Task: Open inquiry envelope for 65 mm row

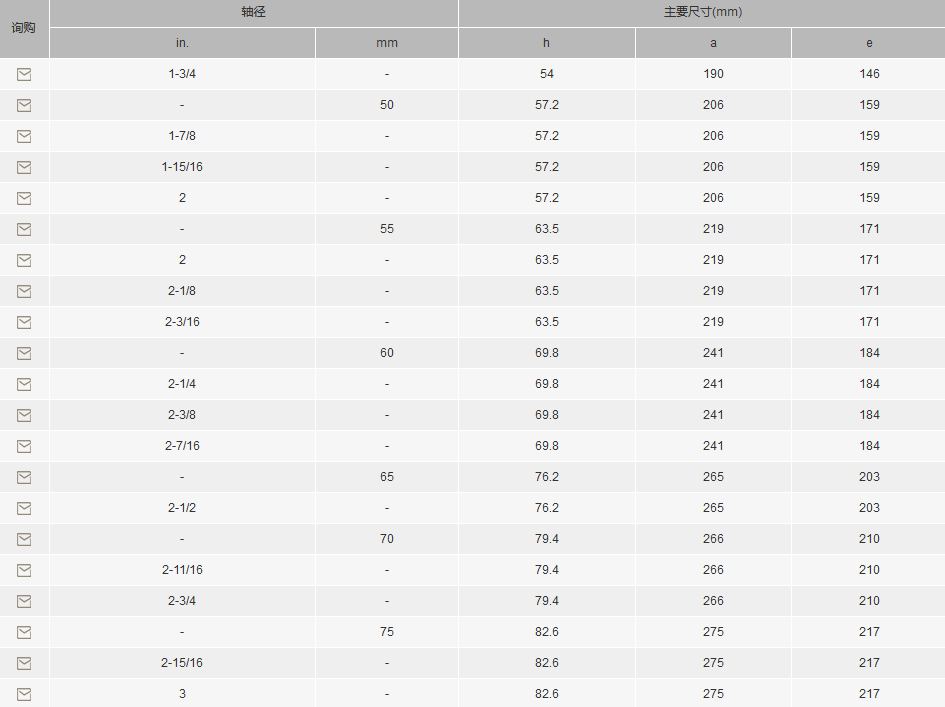Action: point(24,478)
